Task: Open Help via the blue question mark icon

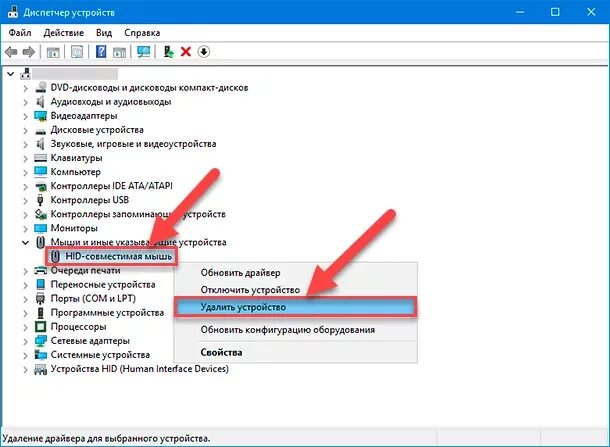Action: (101, 51)
